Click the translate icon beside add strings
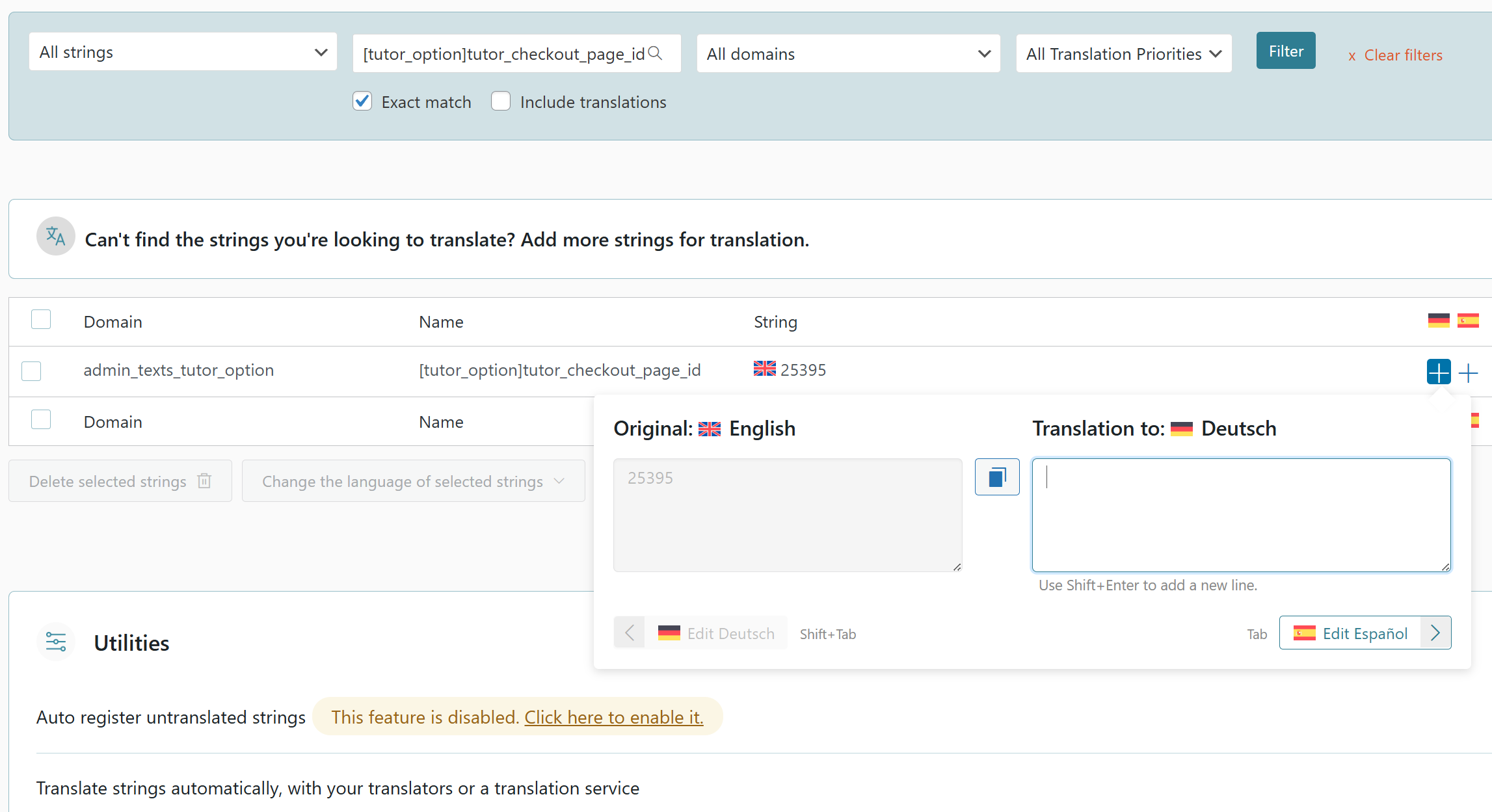Image resolution: width=1492 pixels, height=812 pixels. tap(56, 237)
